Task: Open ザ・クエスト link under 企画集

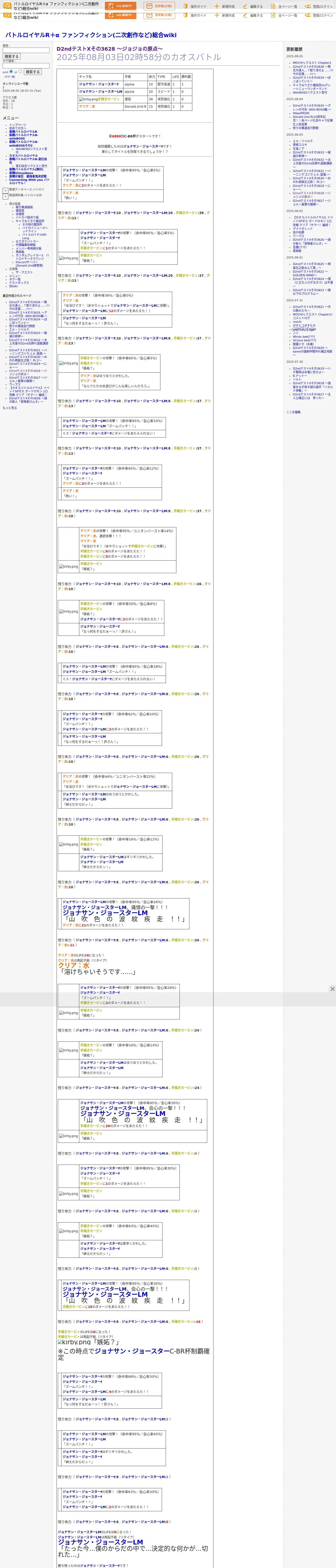Action: 24,272
